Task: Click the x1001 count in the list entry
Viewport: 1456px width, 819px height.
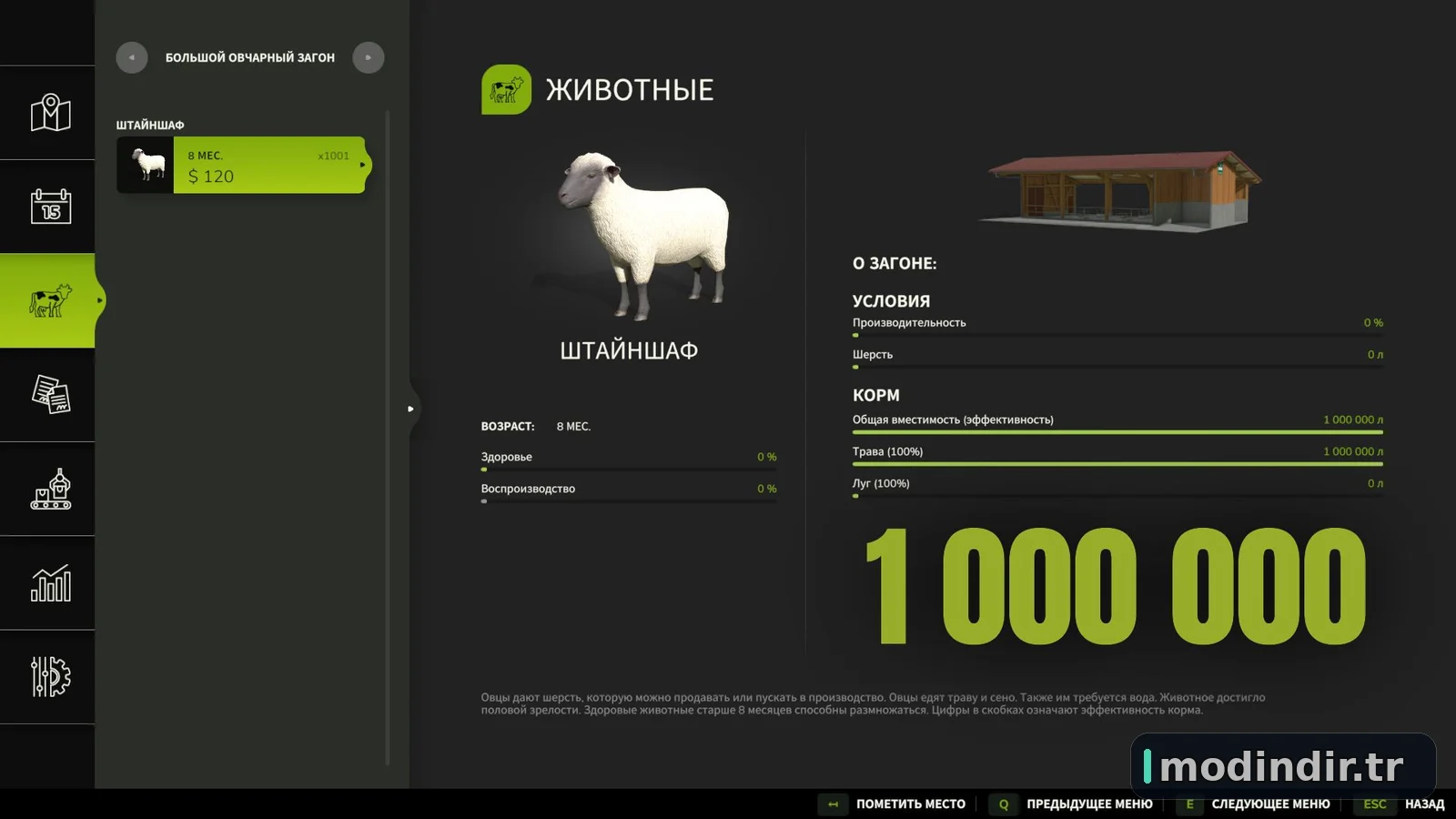Action: pyautogui.click(x=333, y=156)
